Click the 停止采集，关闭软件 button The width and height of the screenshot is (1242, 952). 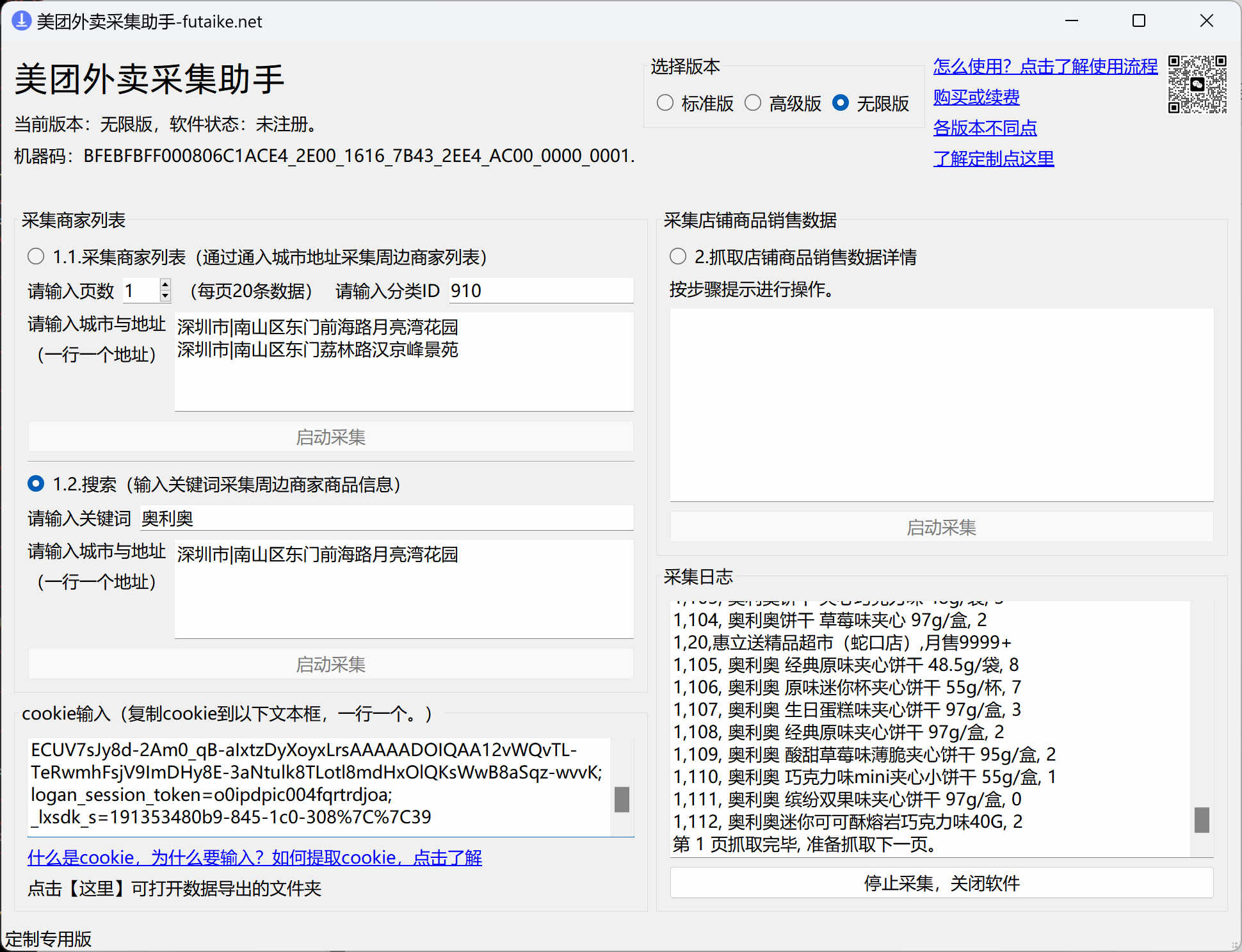(941, 883)
